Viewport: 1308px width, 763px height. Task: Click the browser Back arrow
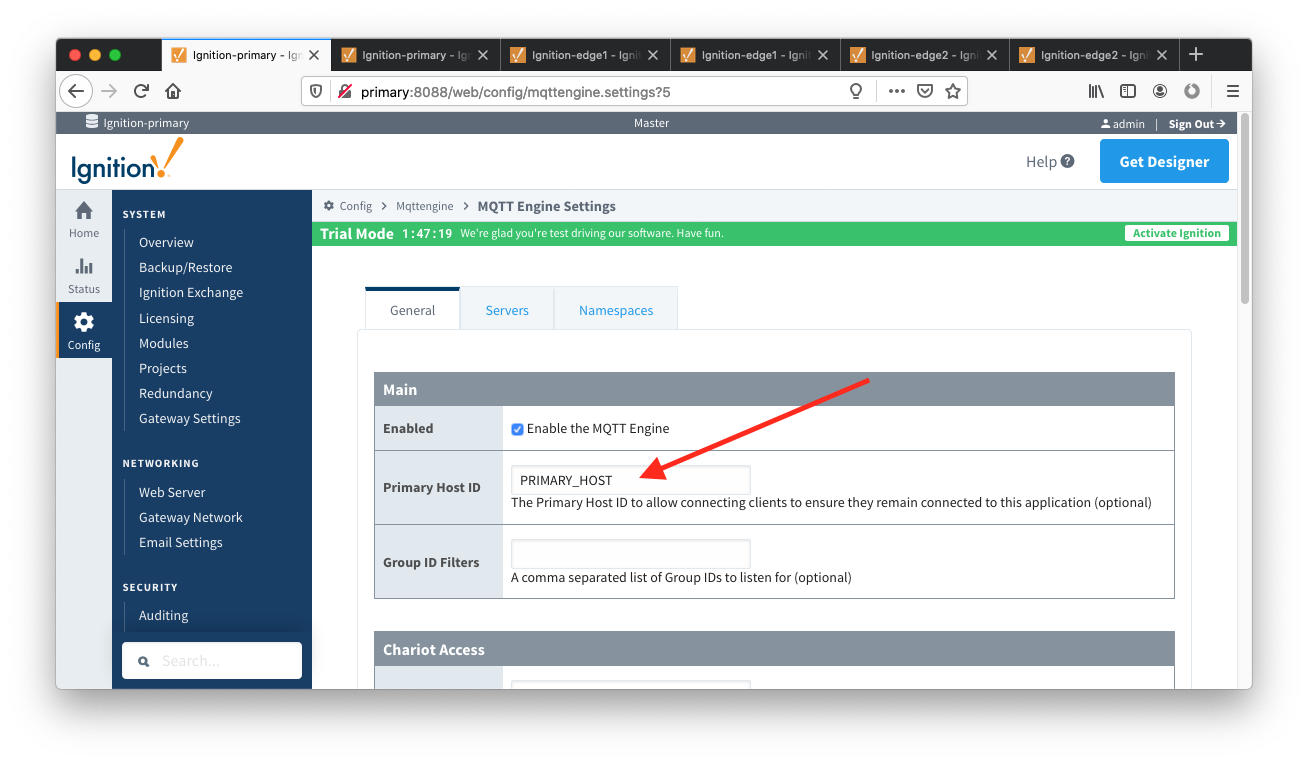click(76, 91)
